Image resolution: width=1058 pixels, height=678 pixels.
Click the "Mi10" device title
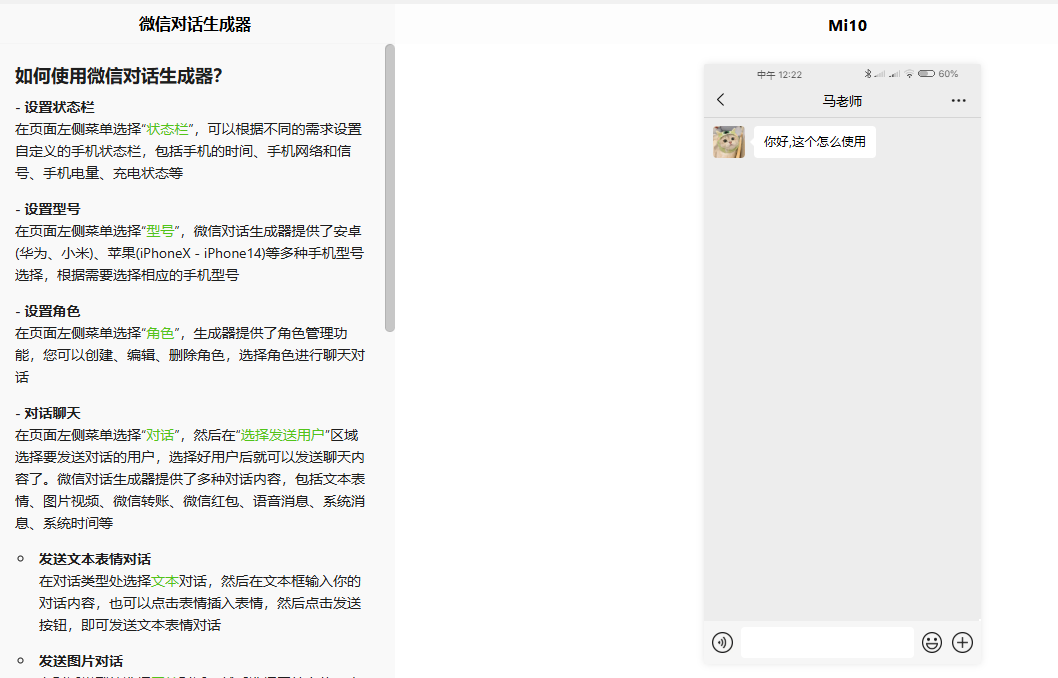(x=847, y=26)
